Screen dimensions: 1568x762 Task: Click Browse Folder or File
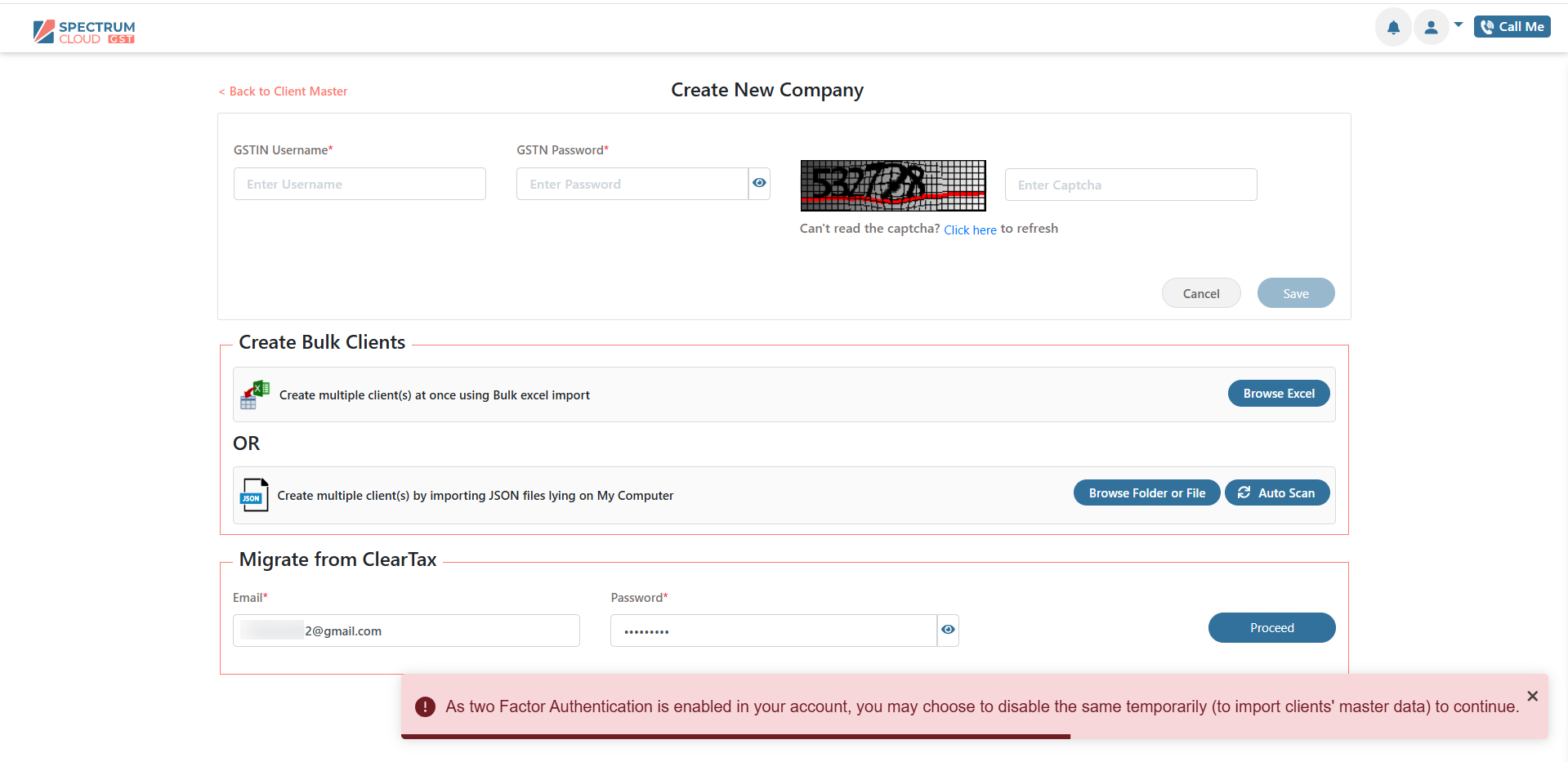pyautogui.click(x=1146, y=493)
